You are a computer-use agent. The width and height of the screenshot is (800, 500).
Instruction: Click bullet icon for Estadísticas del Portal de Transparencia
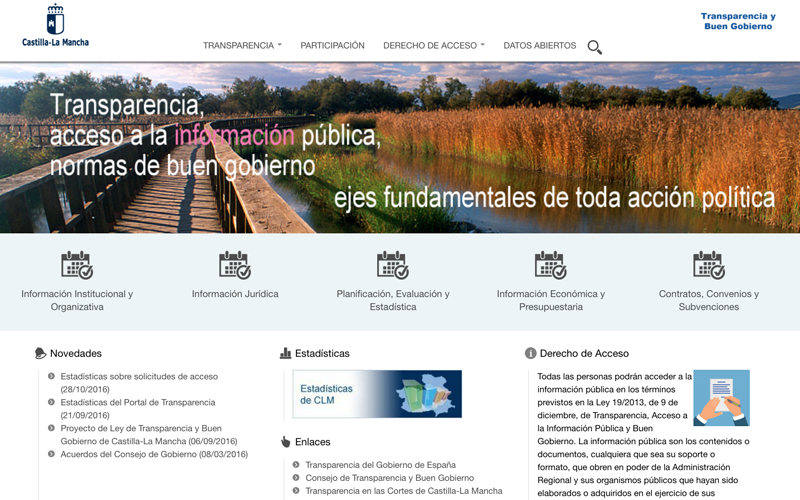click(51, 402)
